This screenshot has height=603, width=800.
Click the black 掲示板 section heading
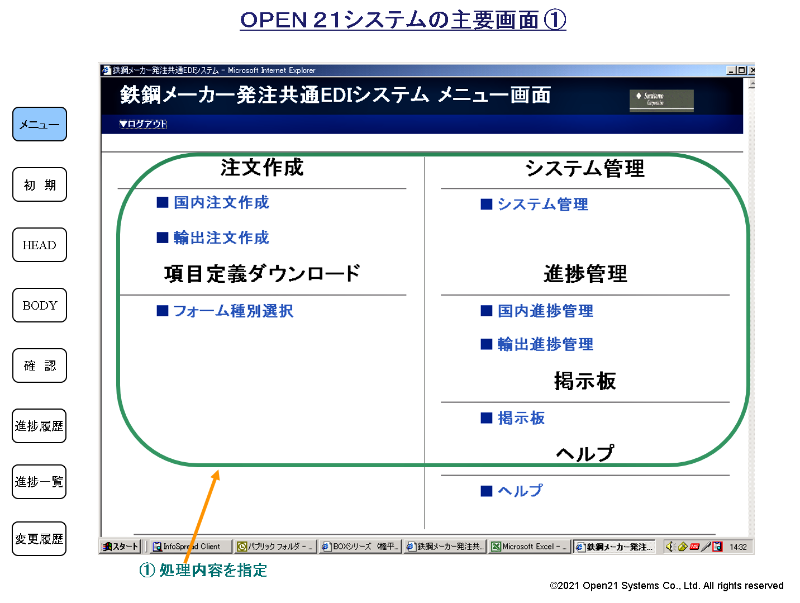click(585, 381)
